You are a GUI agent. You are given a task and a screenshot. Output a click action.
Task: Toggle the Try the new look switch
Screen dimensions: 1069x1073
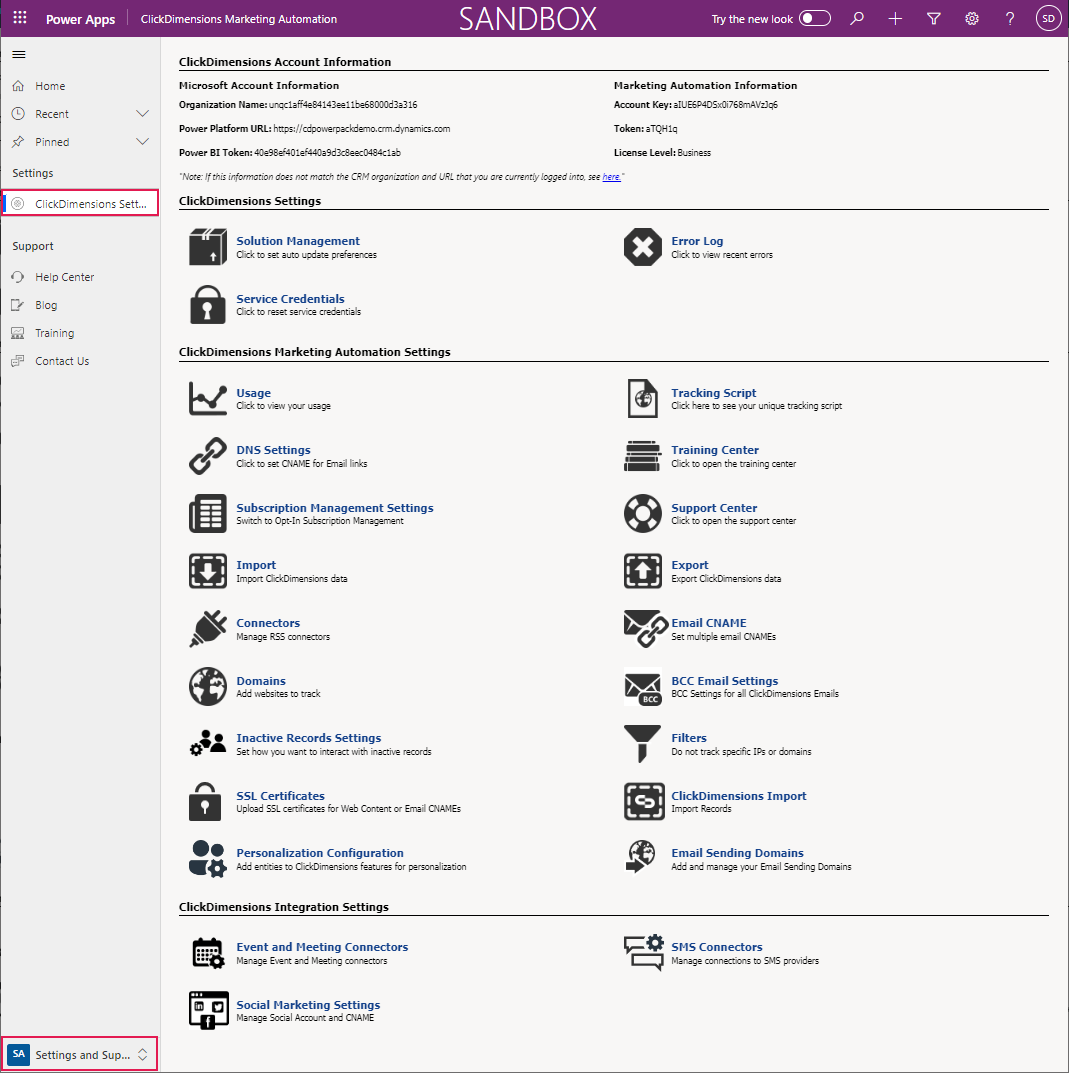[815, 18]
